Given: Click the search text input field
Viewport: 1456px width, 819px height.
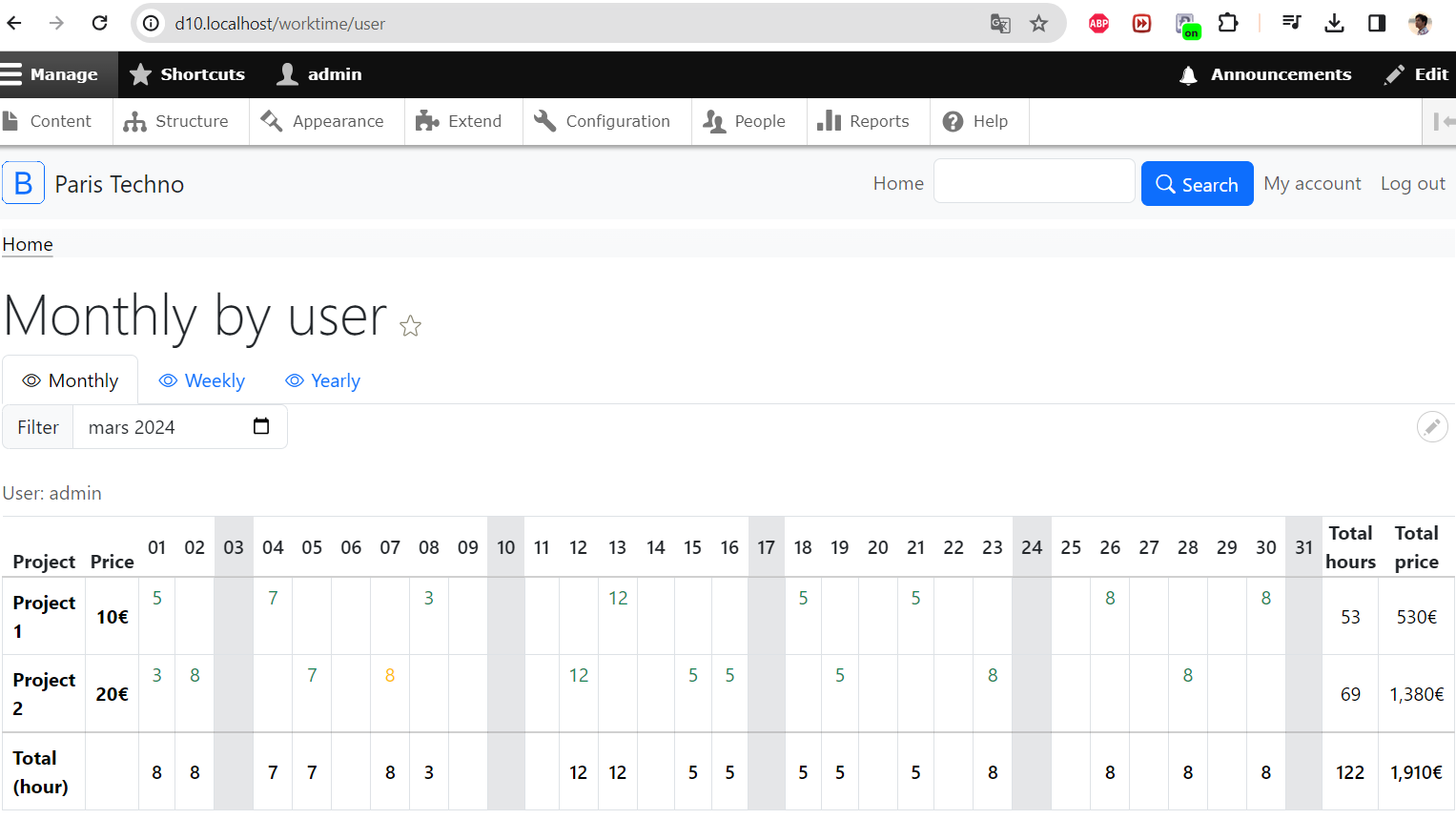Looking at the screenshot, I should pyautogui.click(x=1034, y=181).
